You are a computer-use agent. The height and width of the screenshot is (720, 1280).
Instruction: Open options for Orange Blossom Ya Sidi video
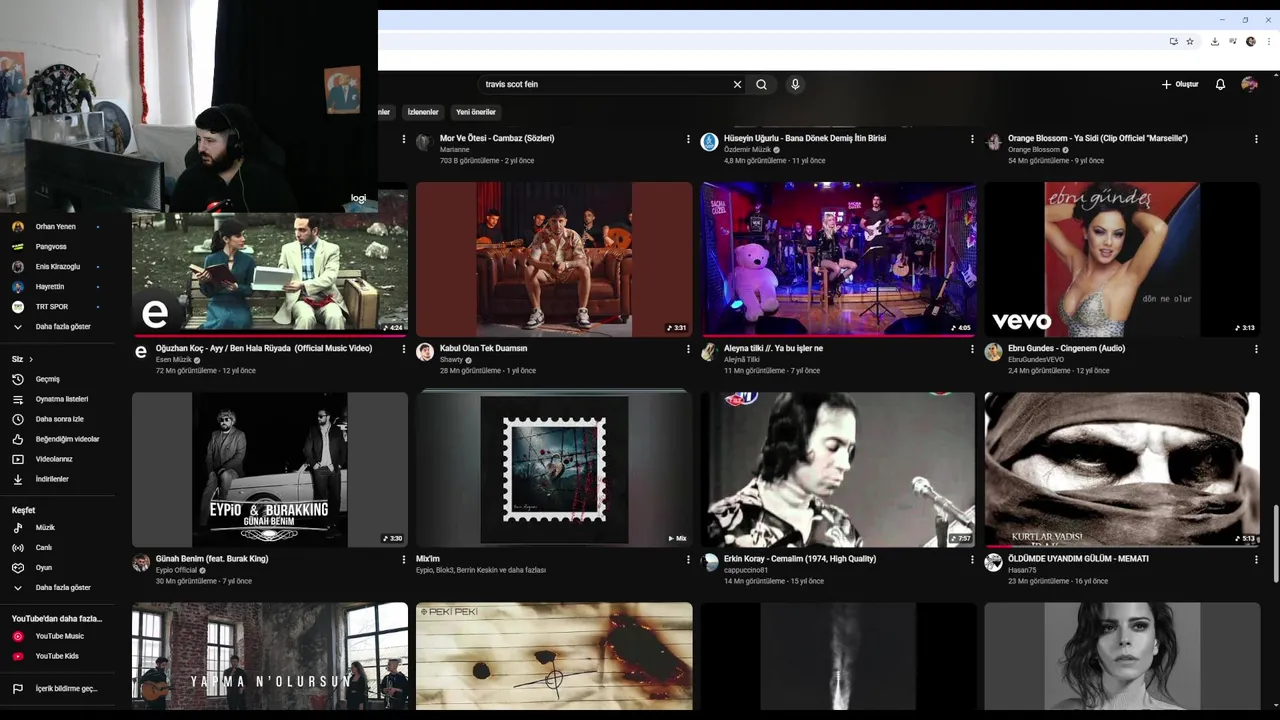click(x=1256, y=139)
